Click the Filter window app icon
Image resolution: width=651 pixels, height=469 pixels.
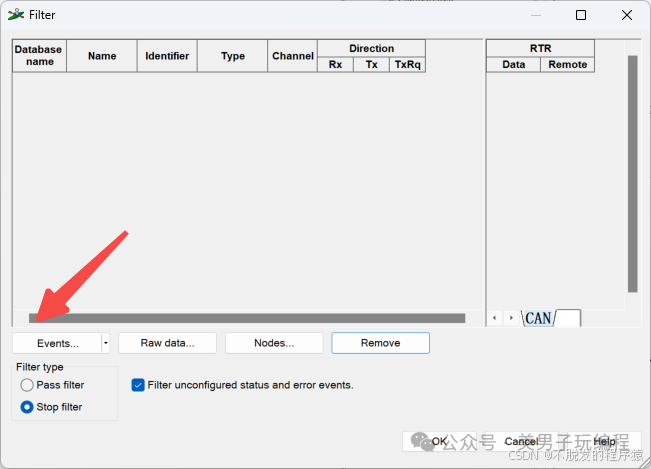tap(16, 15)
